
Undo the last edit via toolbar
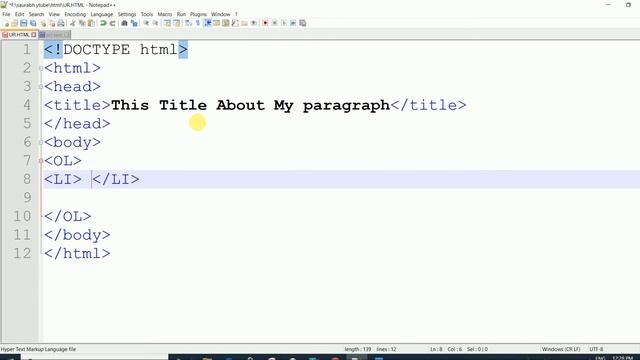[x=103, y=23]
